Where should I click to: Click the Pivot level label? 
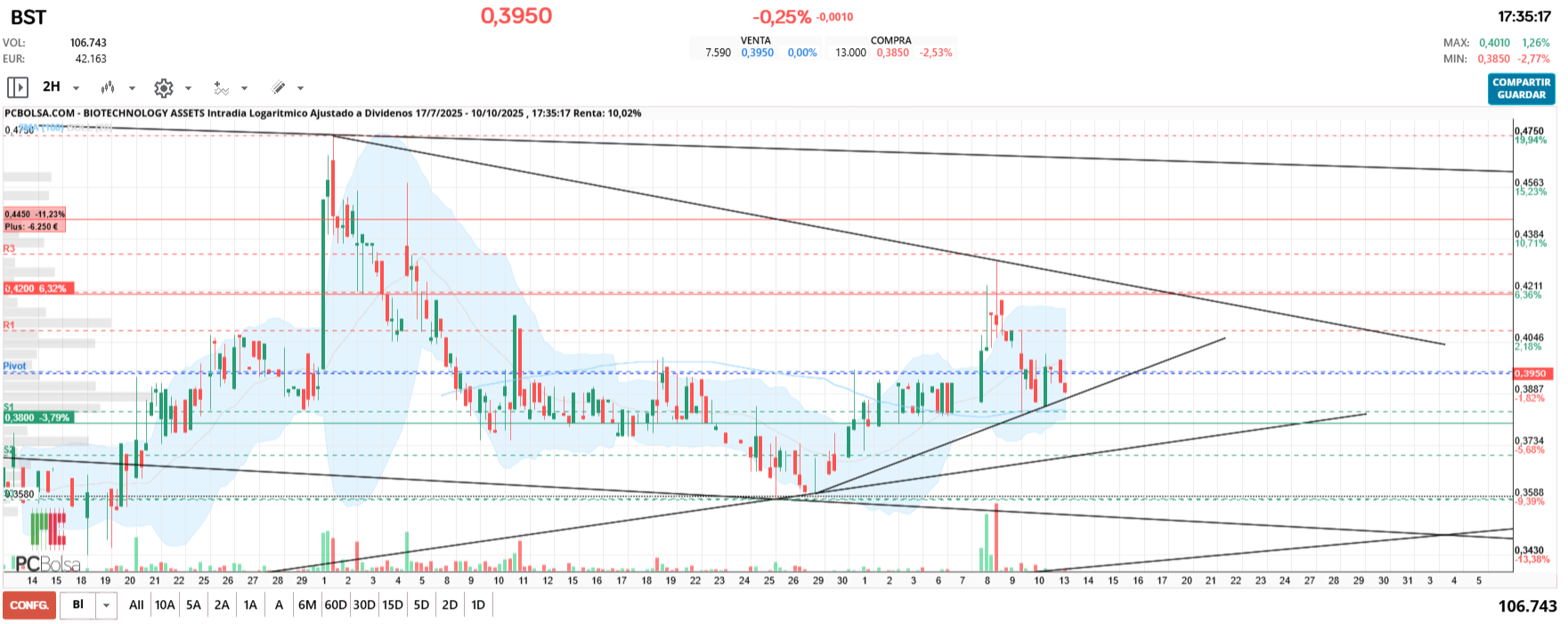(14, 366)
